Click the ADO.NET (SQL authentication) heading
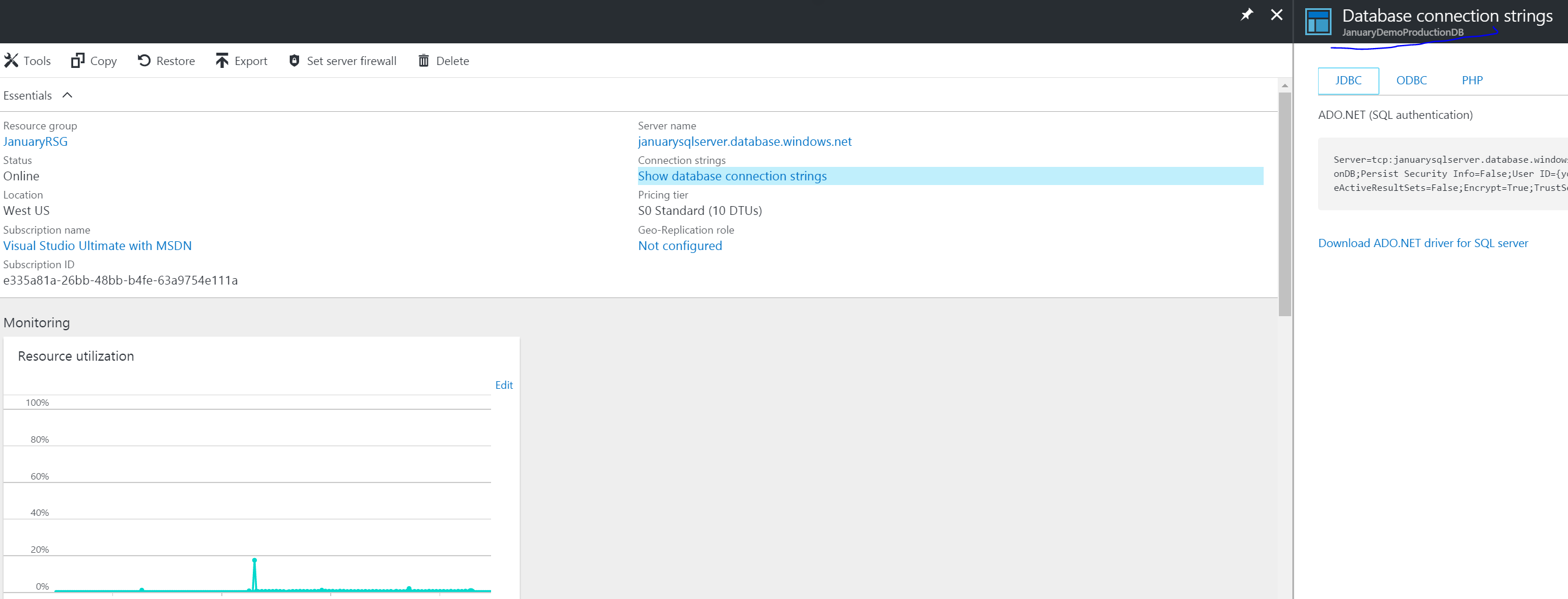This screenshot has width=1568, height=599. (x=1395, y=114)
